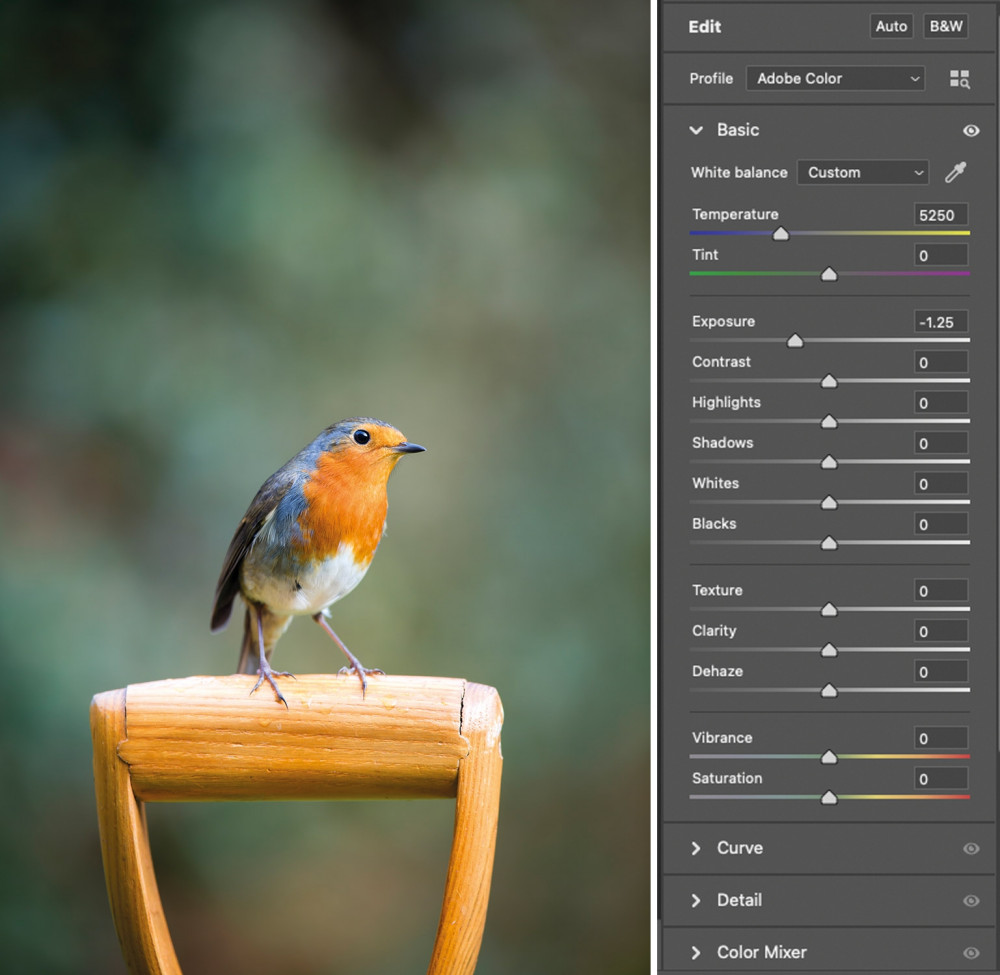Image resolution: width=1000 pixels, height=975 pixels.
Task: Click the robin in the photo preview
Action: [319, 542]
